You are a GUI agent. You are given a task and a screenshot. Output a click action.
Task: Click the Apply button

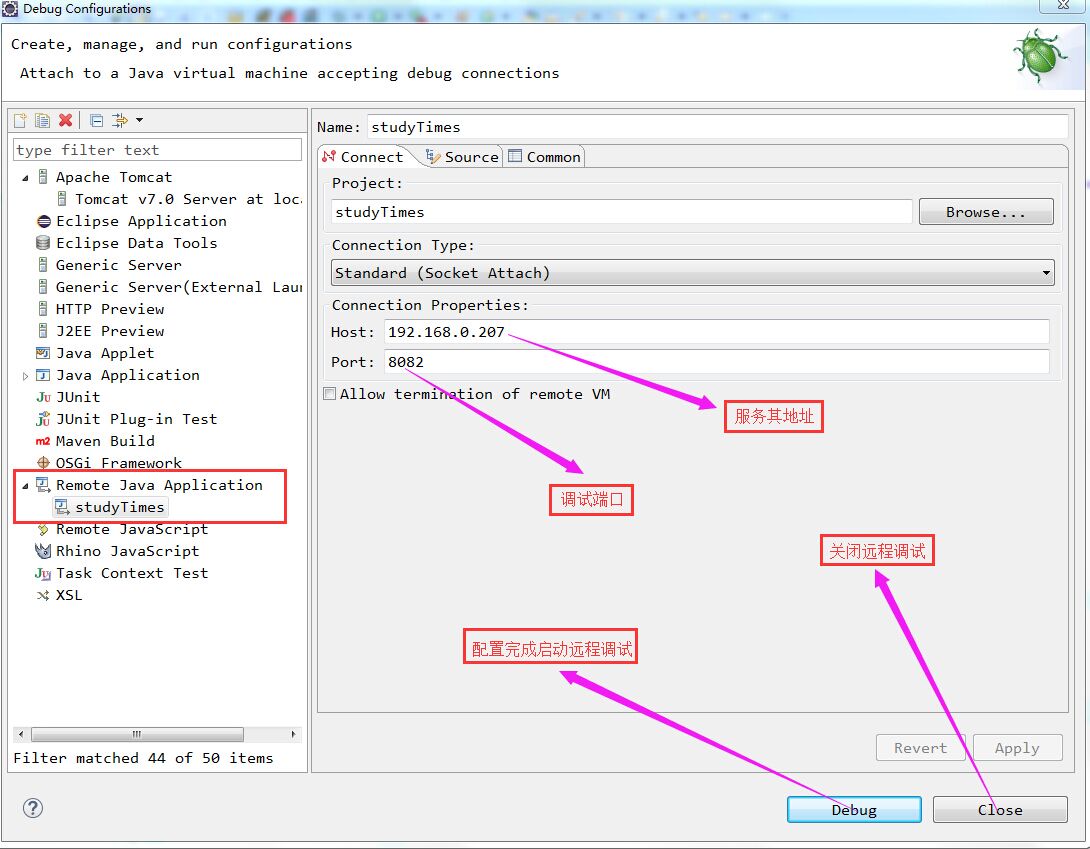(x=1017, y=748)
